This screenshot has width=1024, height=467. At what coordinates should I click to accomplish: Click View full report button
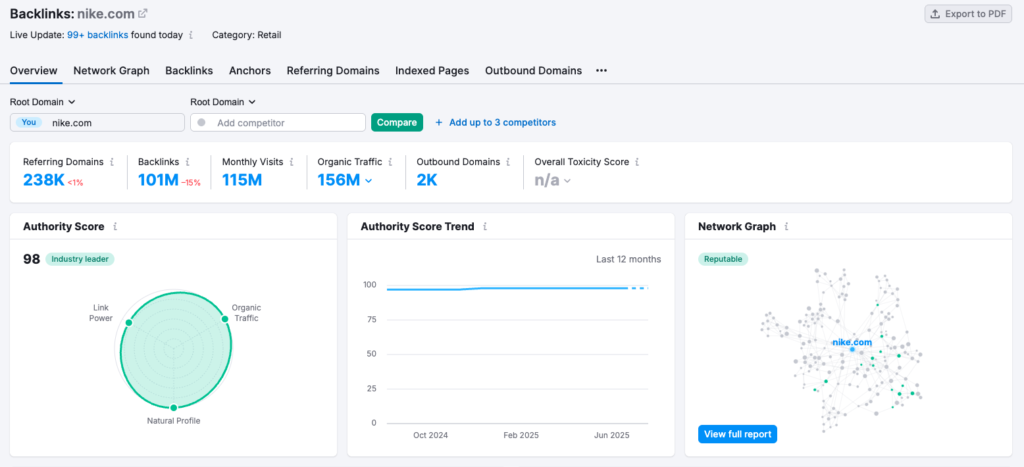737,434
